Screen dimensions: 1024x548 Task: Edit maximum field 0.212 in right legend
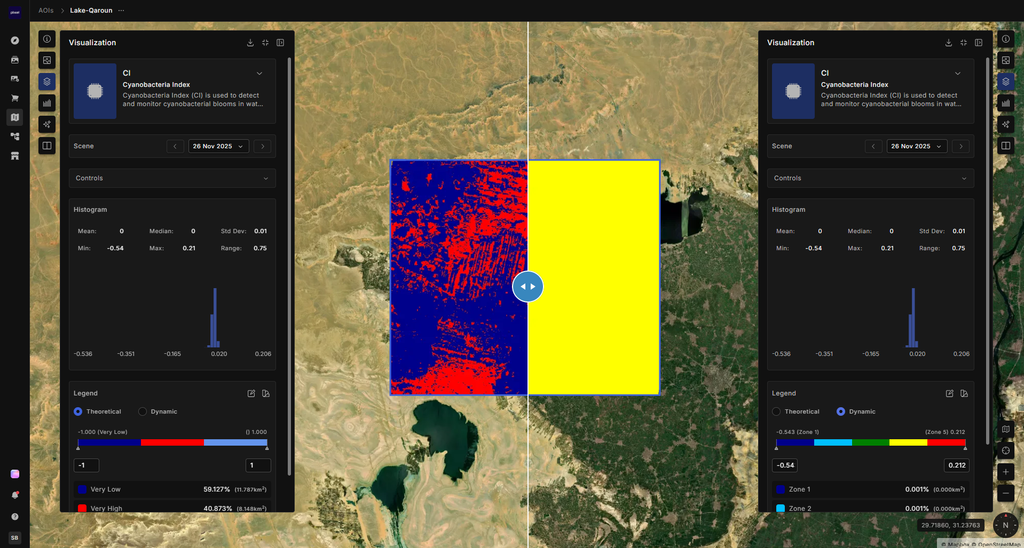click(x=956, y=466)
